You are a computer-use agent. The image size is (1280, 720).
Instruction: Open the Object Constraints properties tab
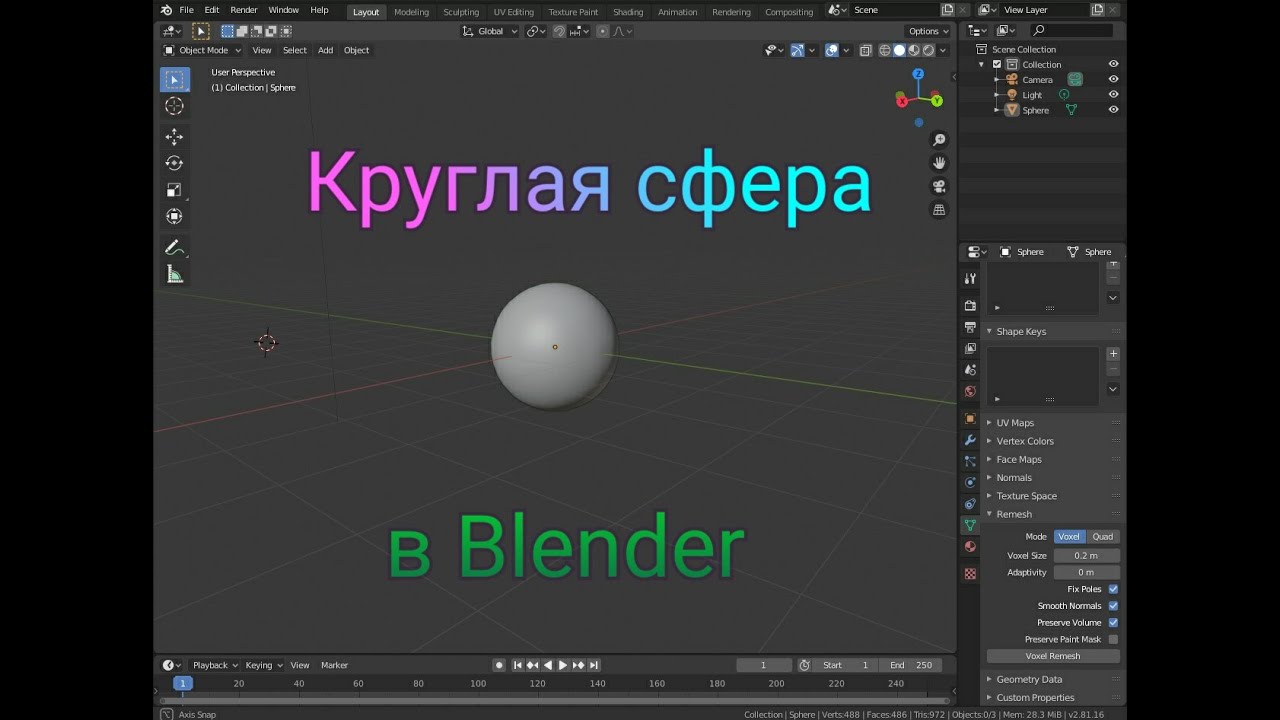pos(970,503)
